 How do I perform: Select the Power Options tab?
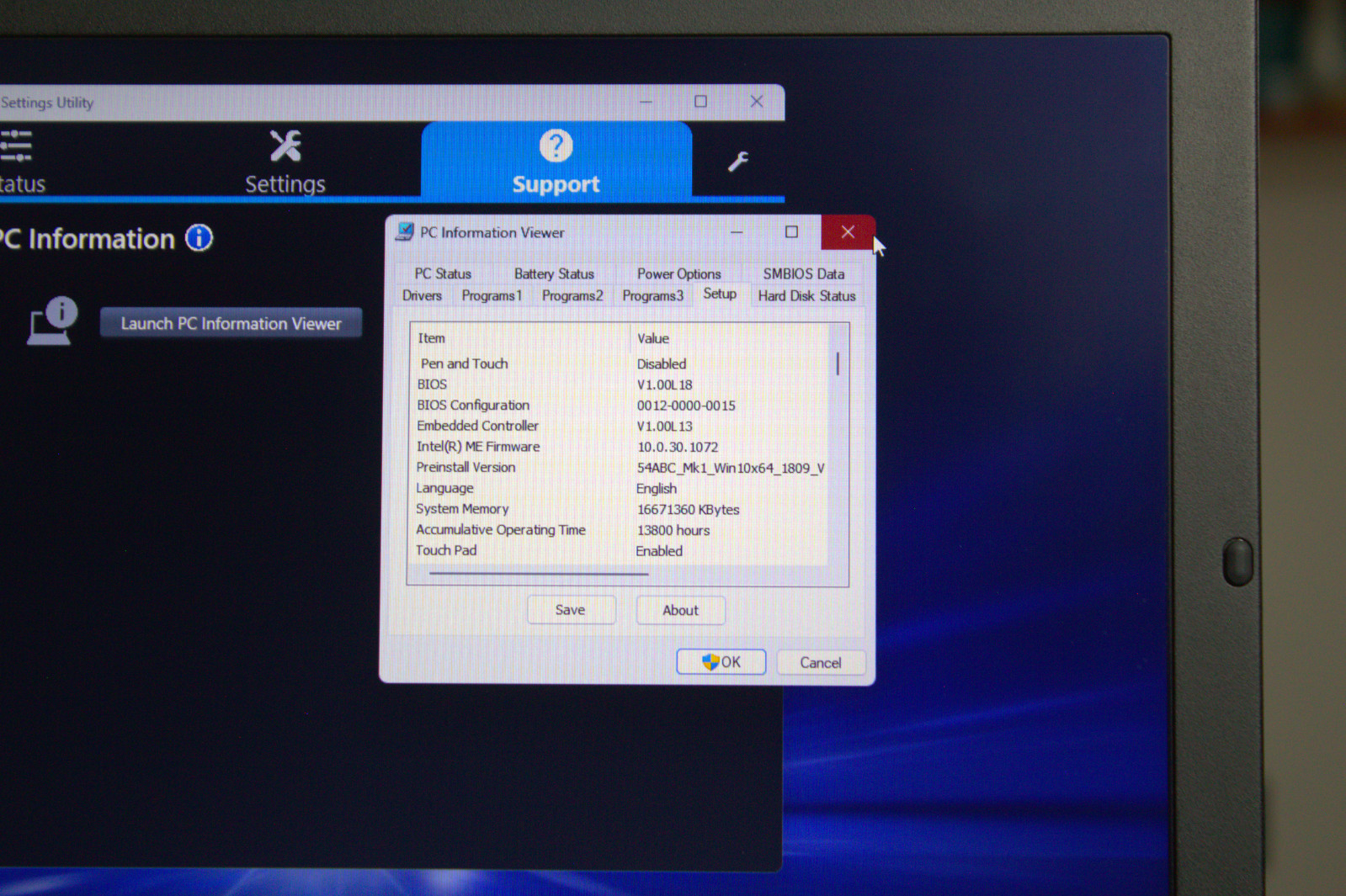(678, 273)
